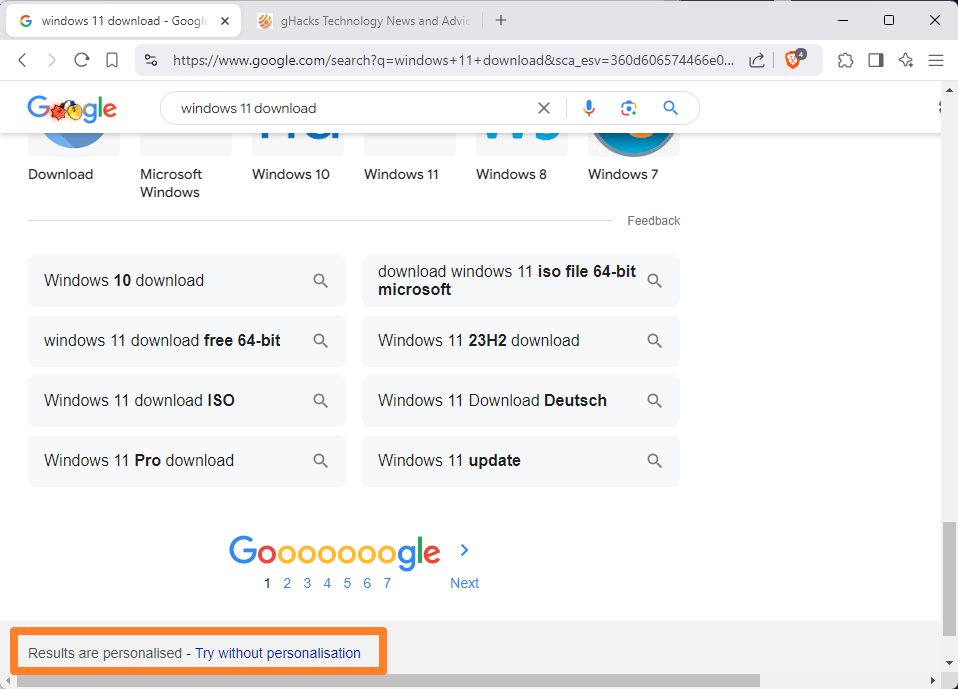The width and height of the screenshot is (958, 689).
Task: Click magnifier beside iso file 64-bit microsoft
Action: pos(654,280)
